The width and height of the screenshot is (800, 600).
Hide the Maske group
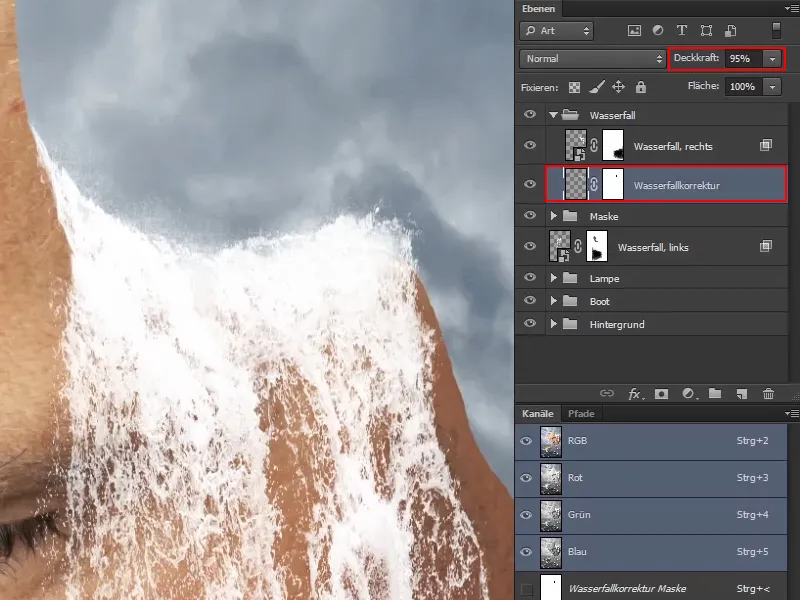tap(530, 215)
